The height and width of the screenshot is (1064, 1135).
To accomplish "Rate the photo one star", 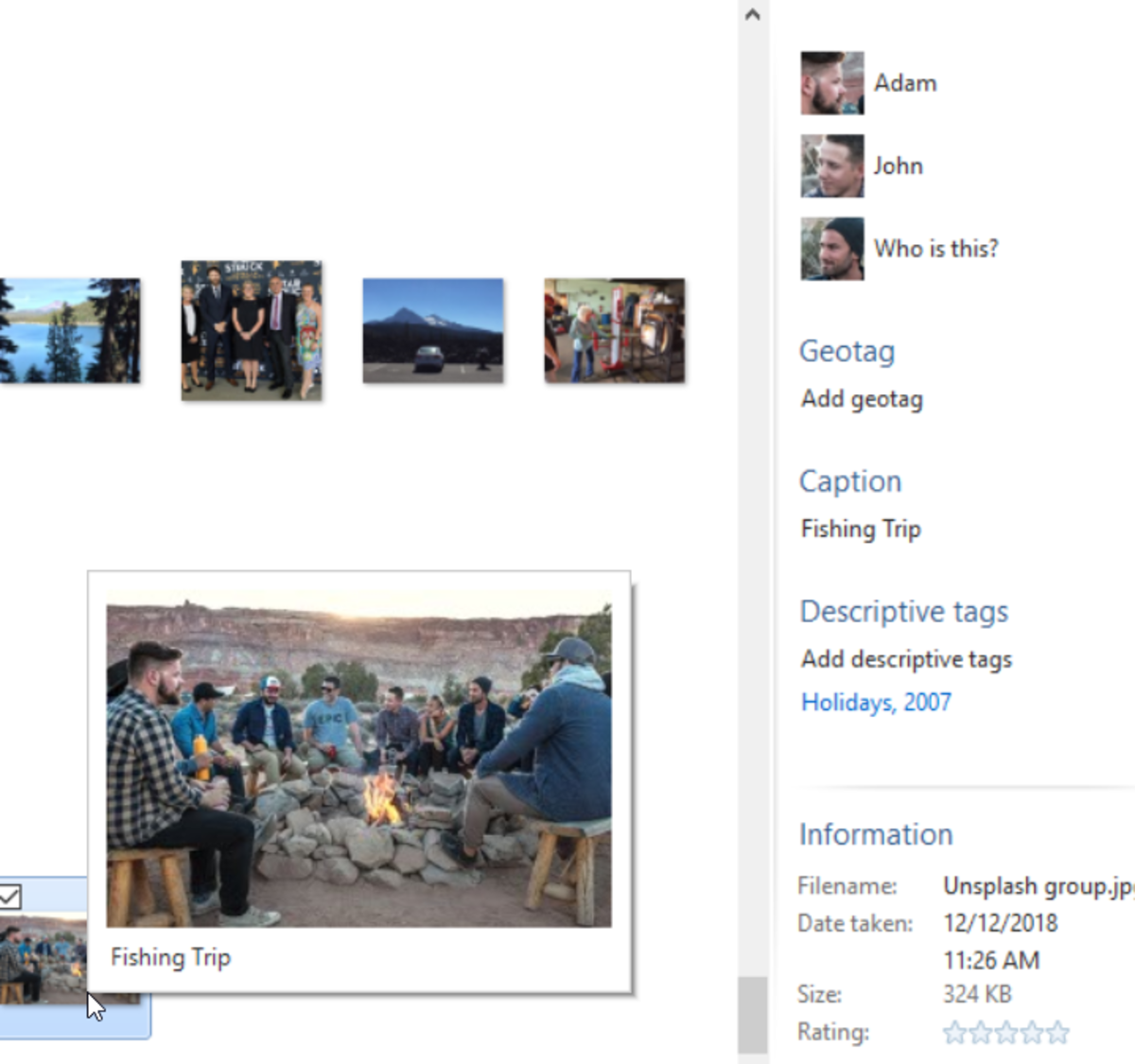I will [x=954, y=1033].
